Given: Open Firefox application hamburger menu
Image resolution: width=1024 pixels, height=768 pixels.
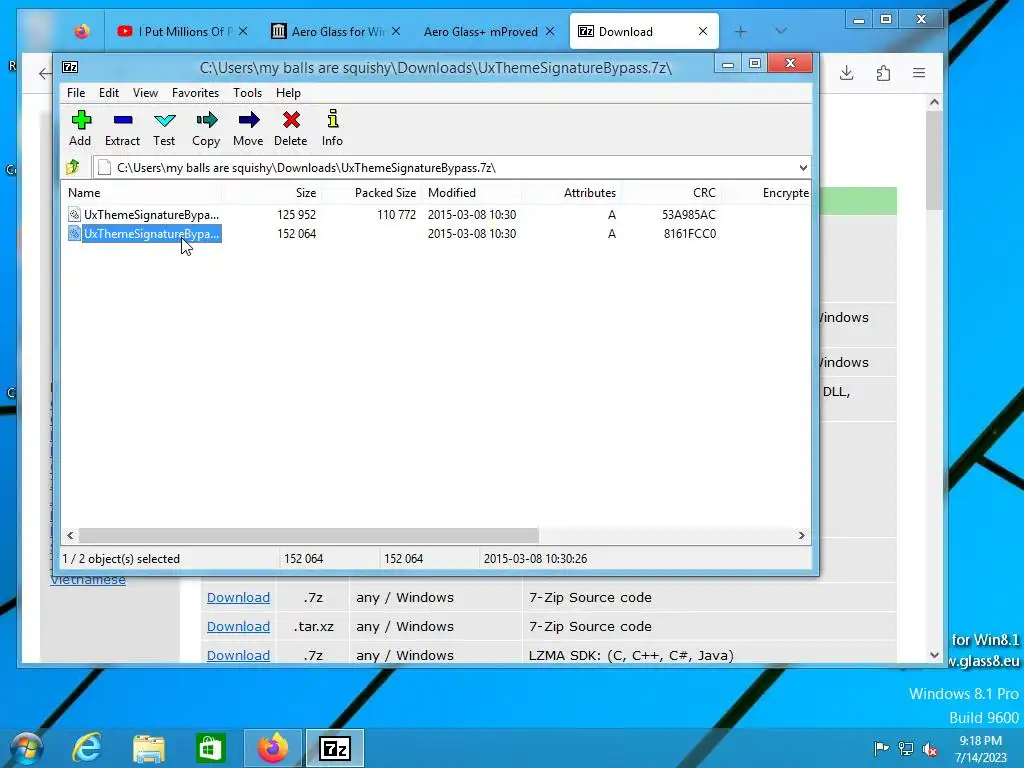Looking at the screenshot, I should (919, 72).
